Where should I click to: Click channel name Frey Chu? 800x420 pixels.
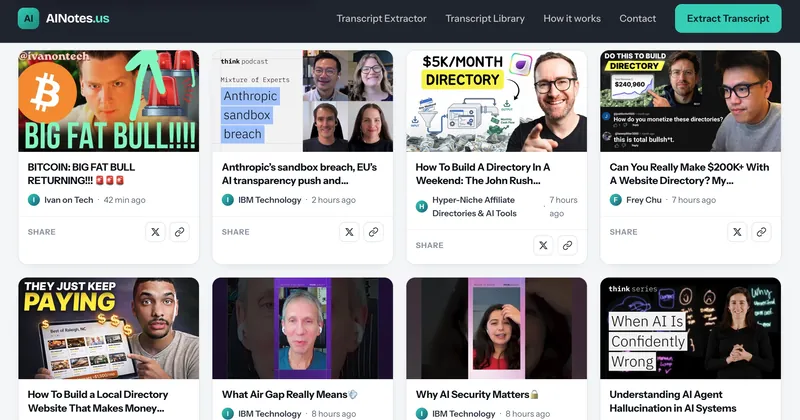click(x=644, y=200)
